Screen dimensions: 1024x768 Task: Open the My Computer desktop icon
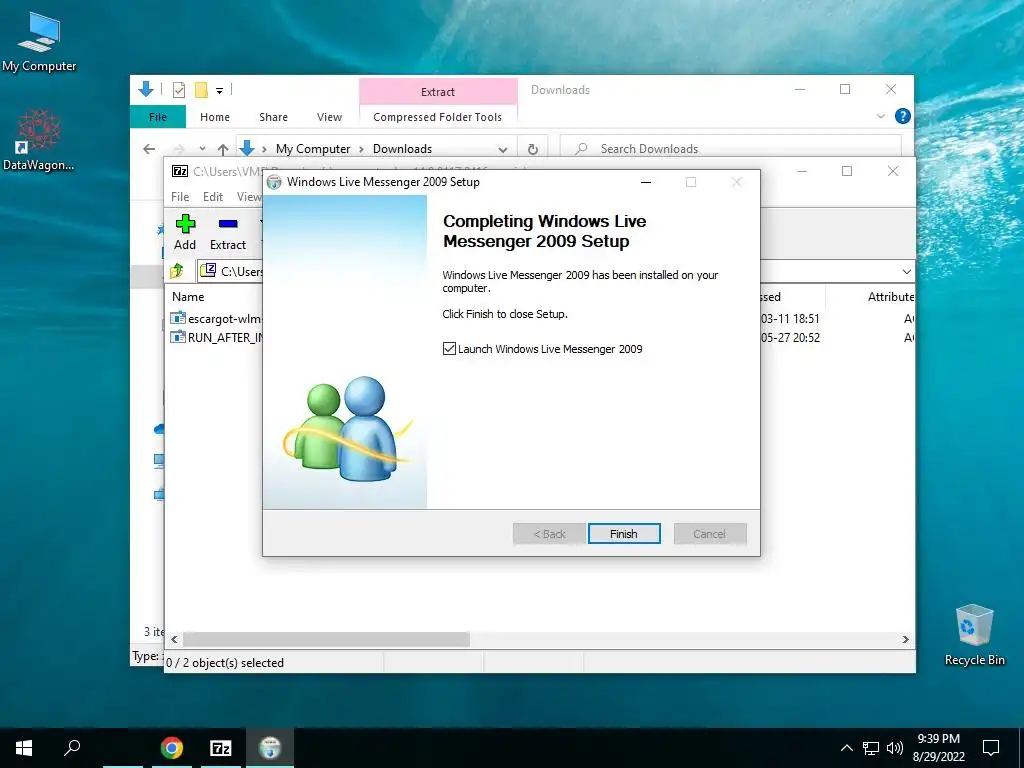pyautogui.click(x=39, y=42)
